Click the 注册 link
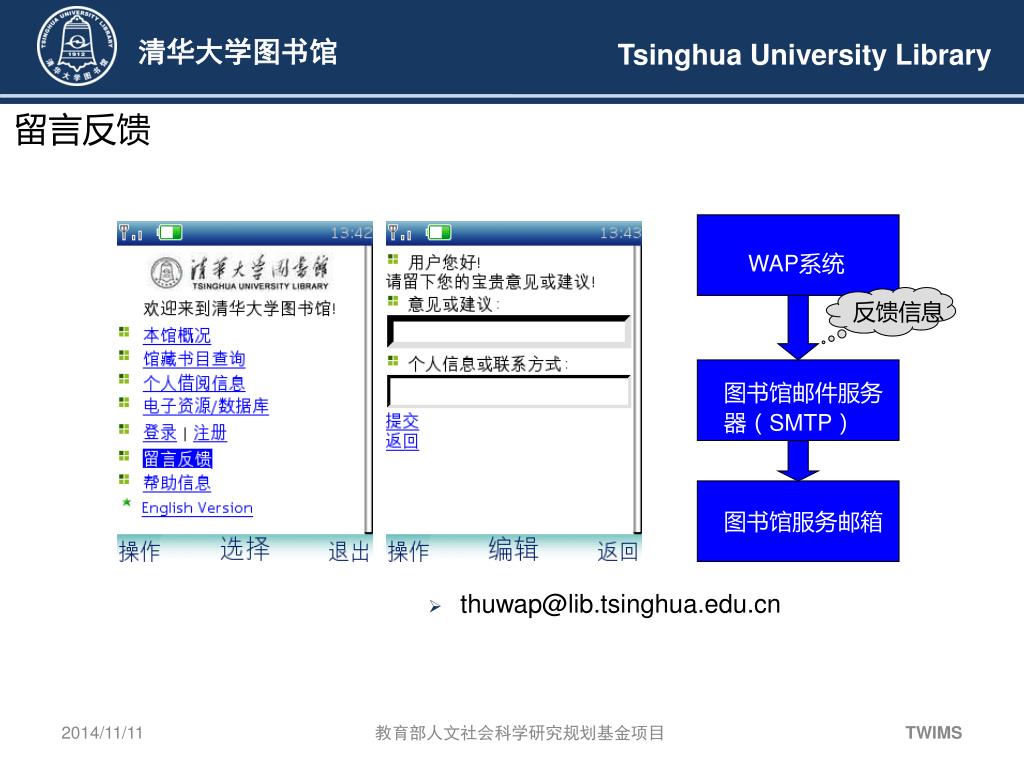This screenshot has height=768, width=1024. [x=210, y=432]
